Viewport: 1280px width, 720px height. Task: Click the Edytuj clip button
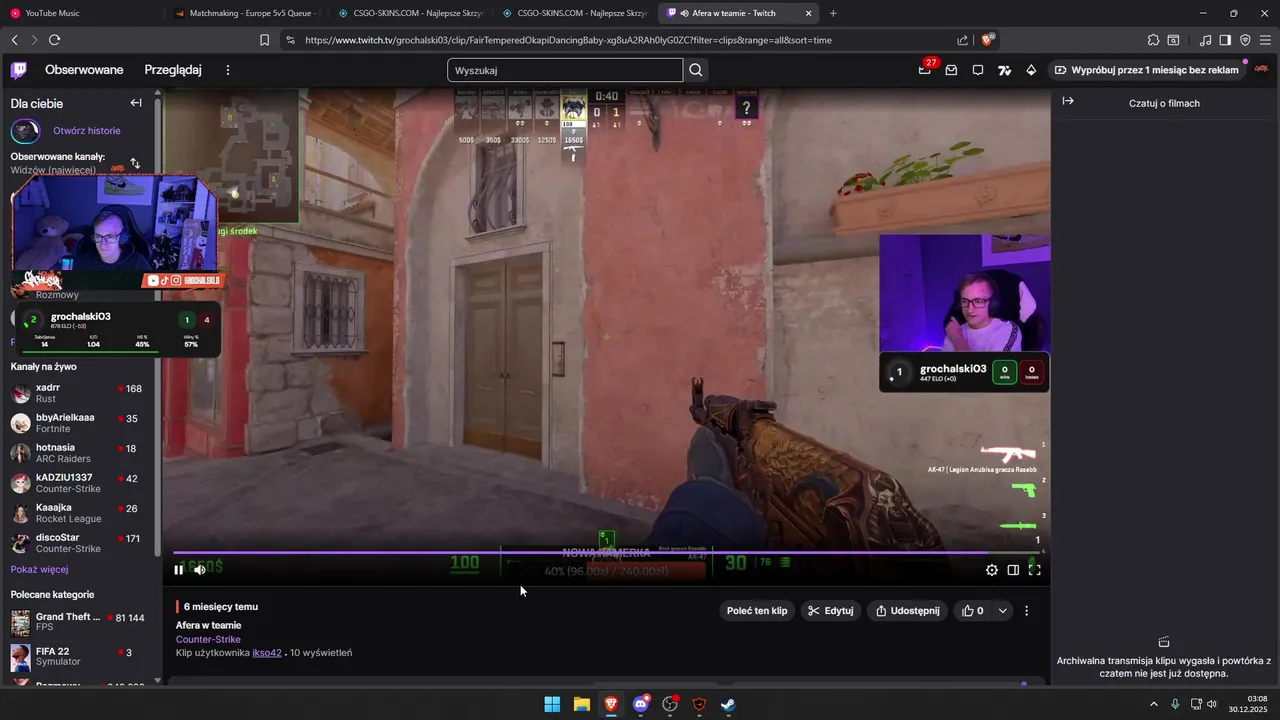[x=831, y=611]
